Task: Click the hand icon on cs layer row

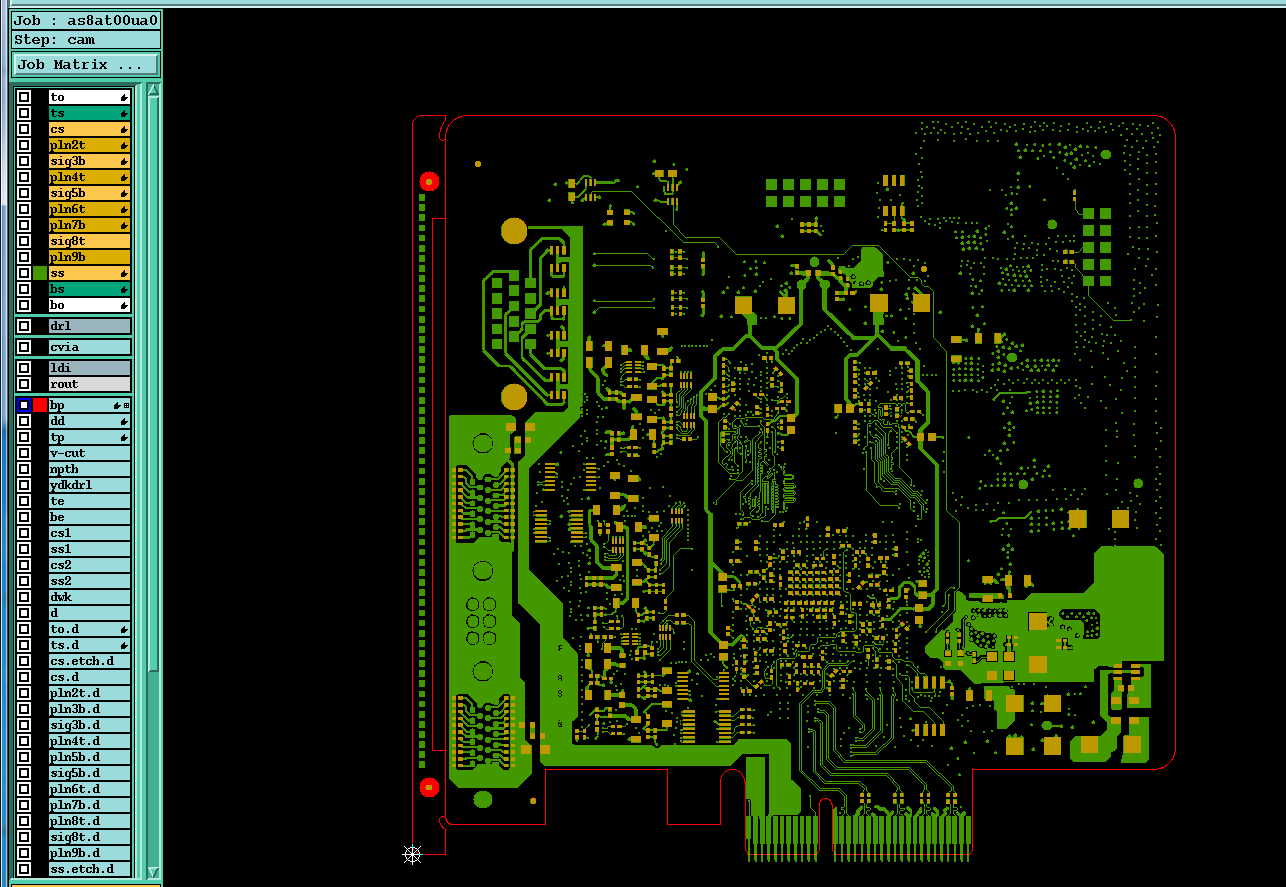Action: click(124, 130)
